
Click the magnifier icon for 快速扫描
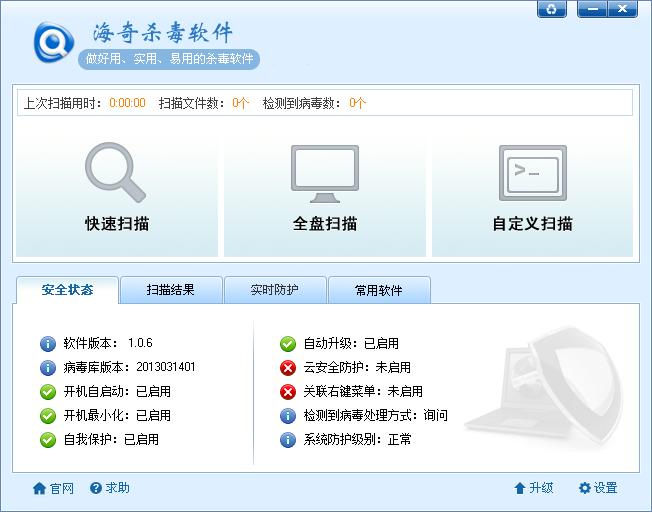pyautogui.click(x=116, y=172)
